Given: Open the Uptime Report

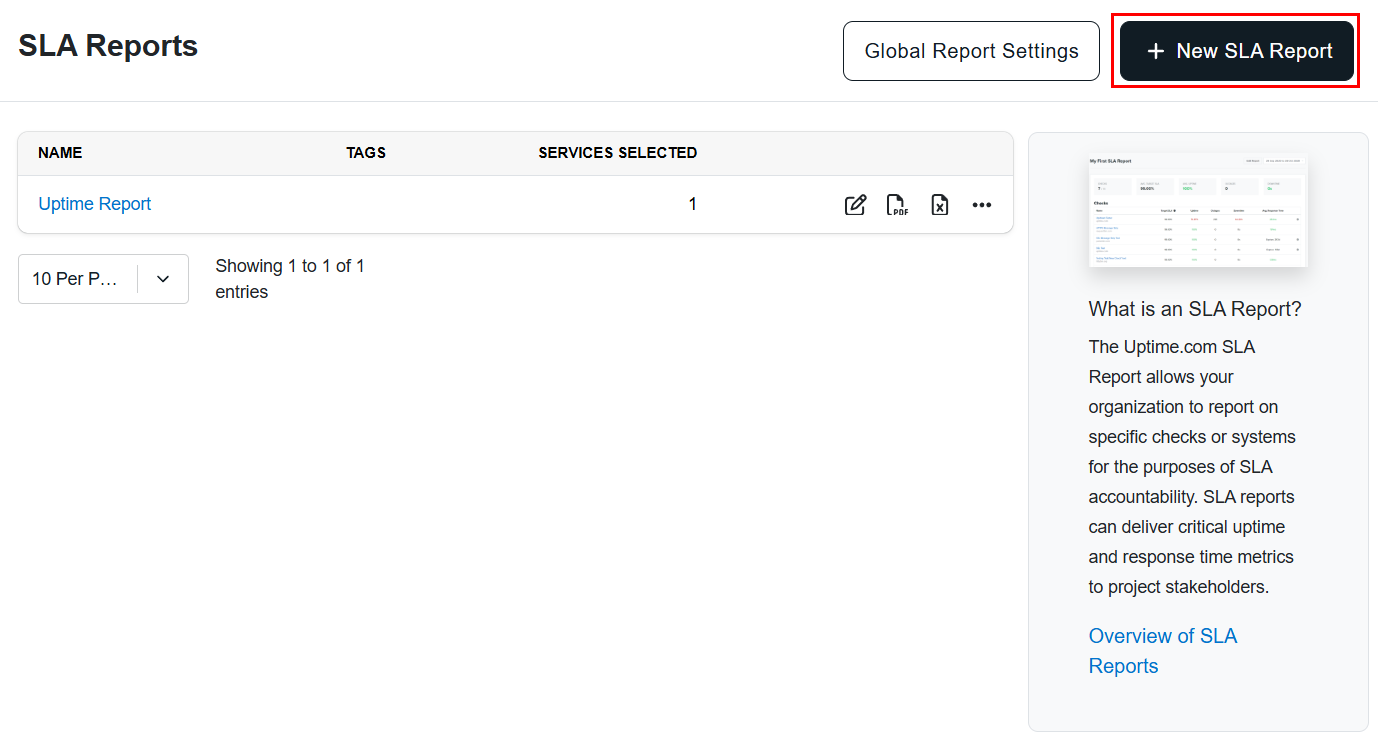Looking at the screenshot, I should [94, 203].
